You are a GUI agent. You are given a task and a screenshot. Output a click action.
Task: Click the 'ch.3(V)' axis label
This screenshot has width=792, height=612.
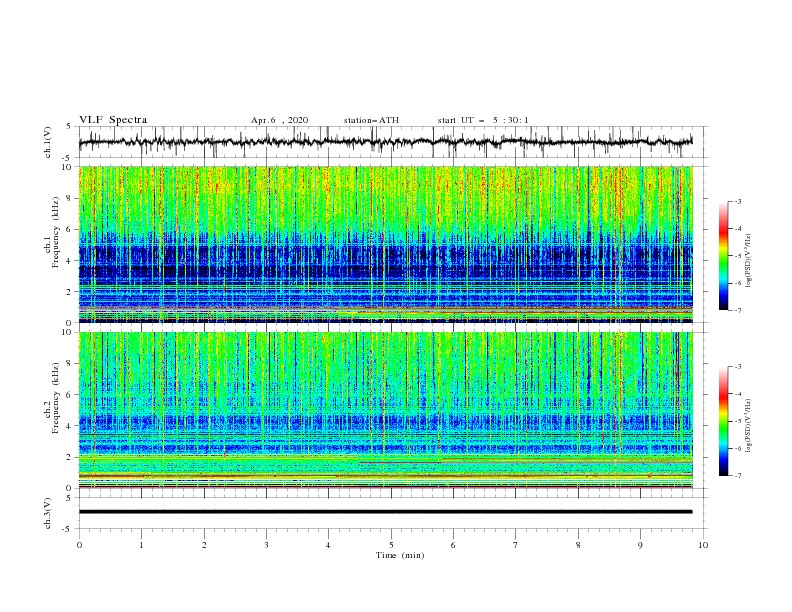[x=48, y=513]
